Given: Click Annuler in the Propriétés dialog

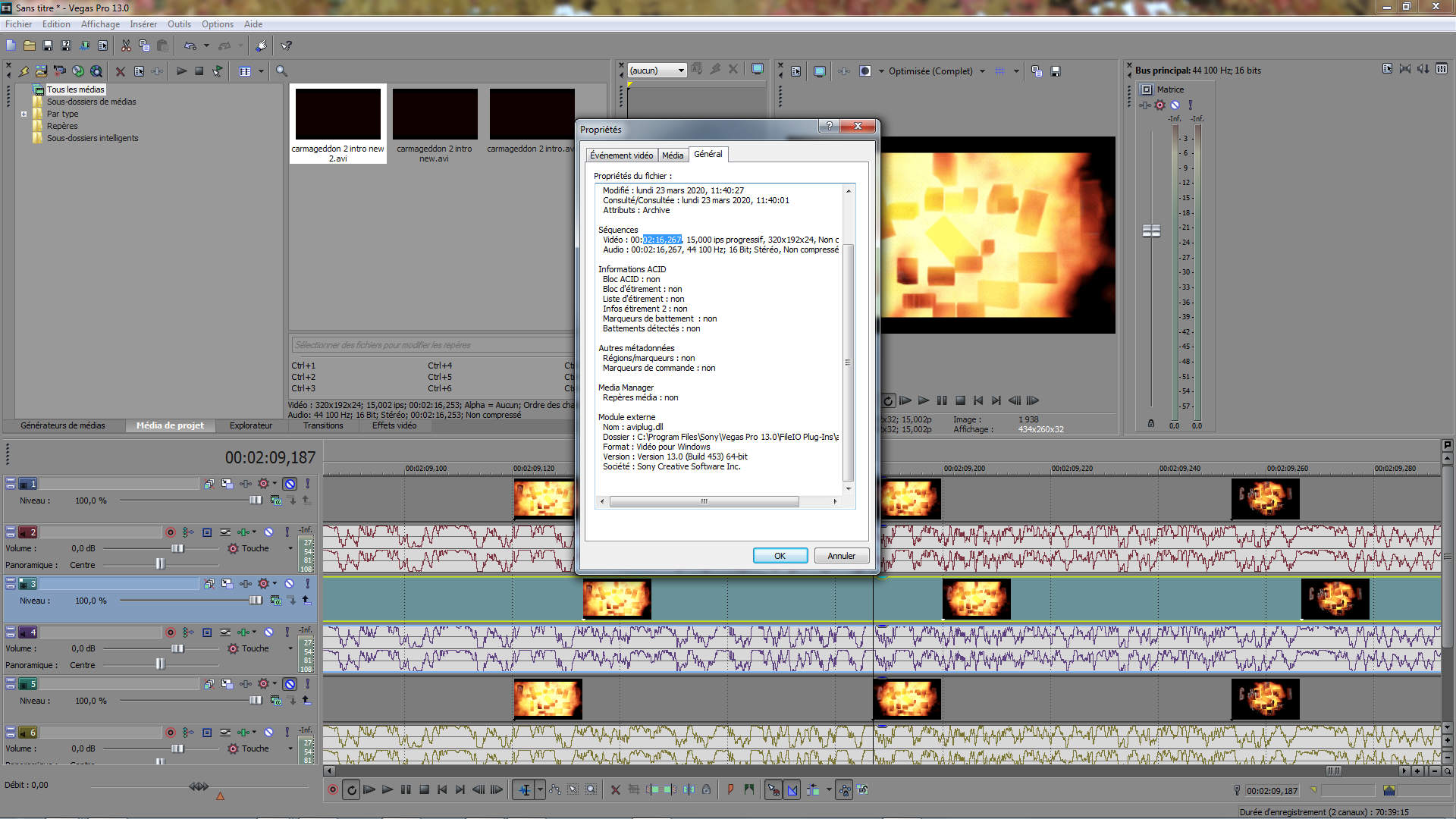Looking at the screenshot, I should point(841,555).
